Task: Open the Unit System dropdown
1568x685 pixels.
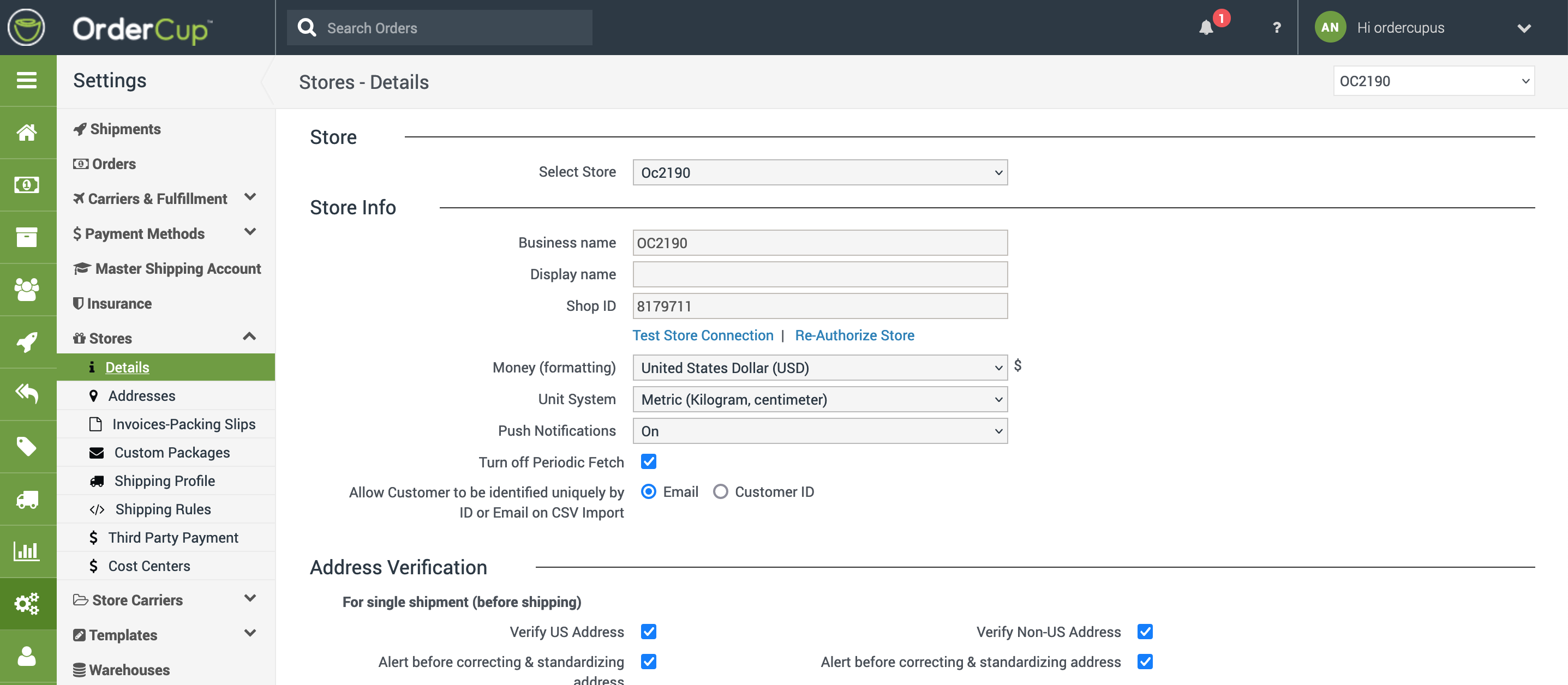Action: [x=819, y=400]
